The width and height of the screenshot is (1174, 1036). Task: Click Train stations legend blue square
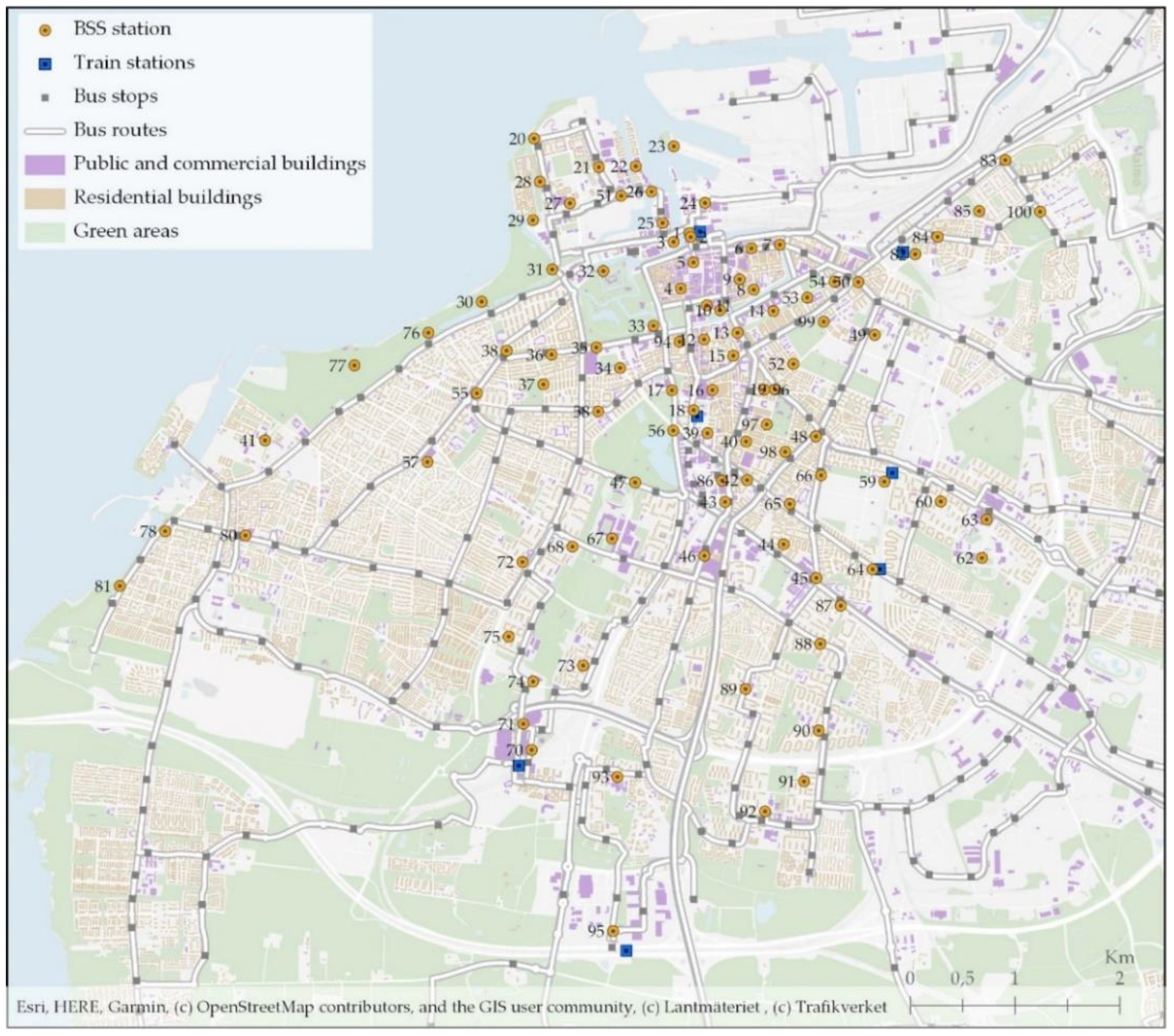point(45,64)
